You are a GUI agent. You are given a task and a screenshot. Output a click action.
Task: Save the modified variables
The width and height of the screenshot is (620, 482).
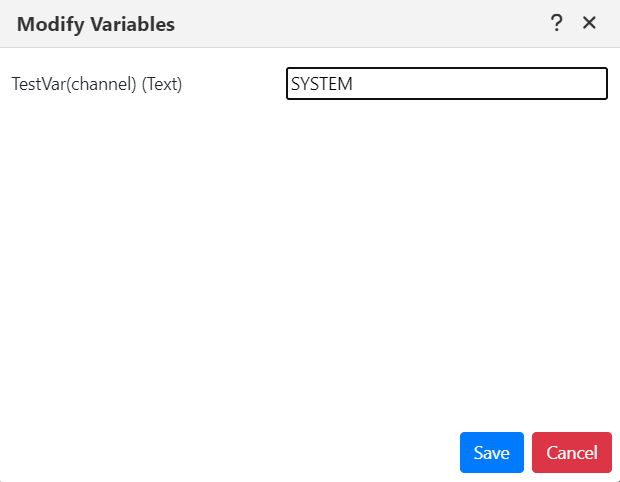[491, 452]
